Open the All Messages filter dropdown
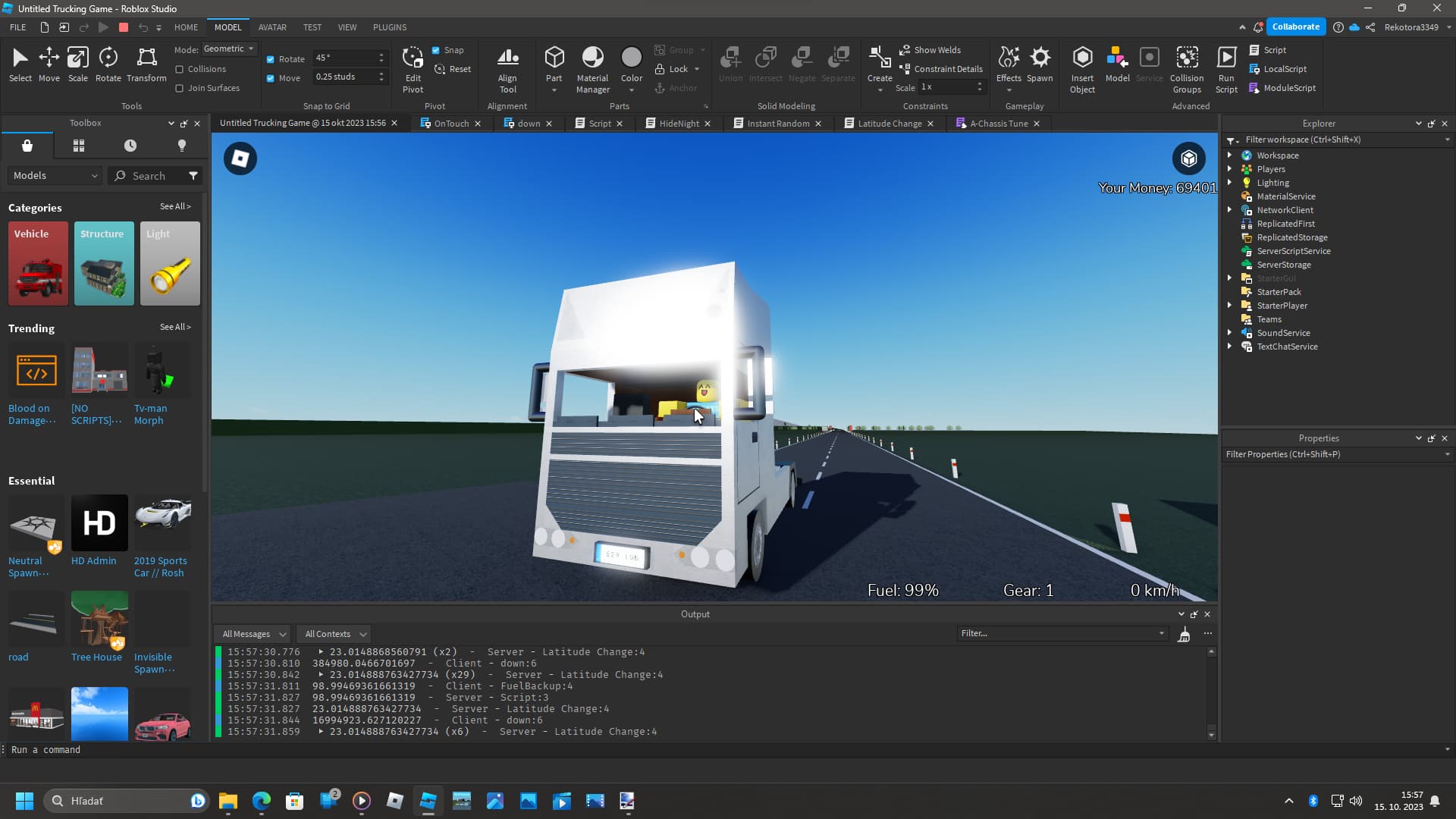Screen dimensions: 1456x819 click(252, 633)
